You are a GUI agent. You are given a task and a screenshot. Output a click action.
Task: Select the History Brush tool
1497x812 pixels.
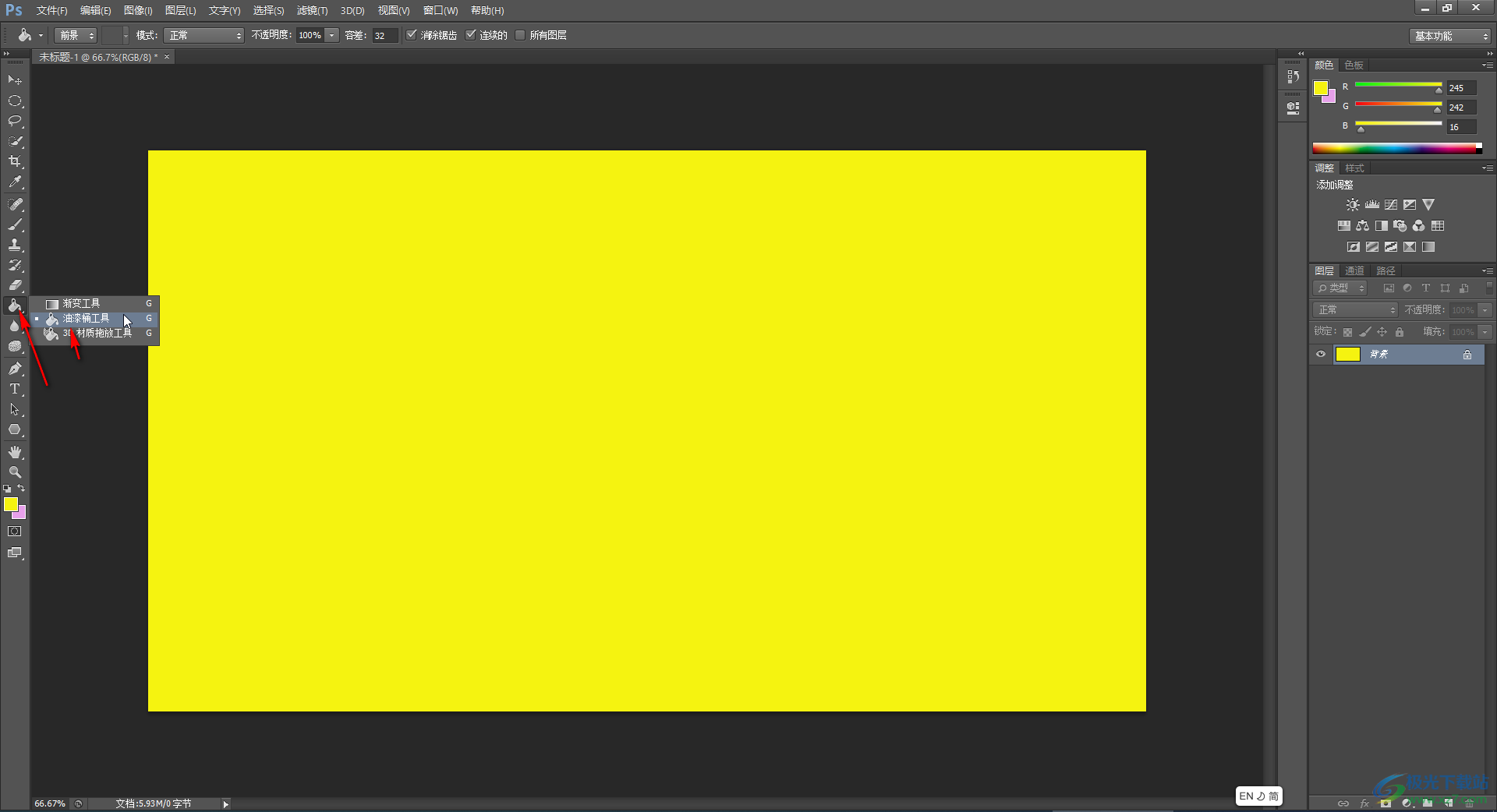coord(15,265)
